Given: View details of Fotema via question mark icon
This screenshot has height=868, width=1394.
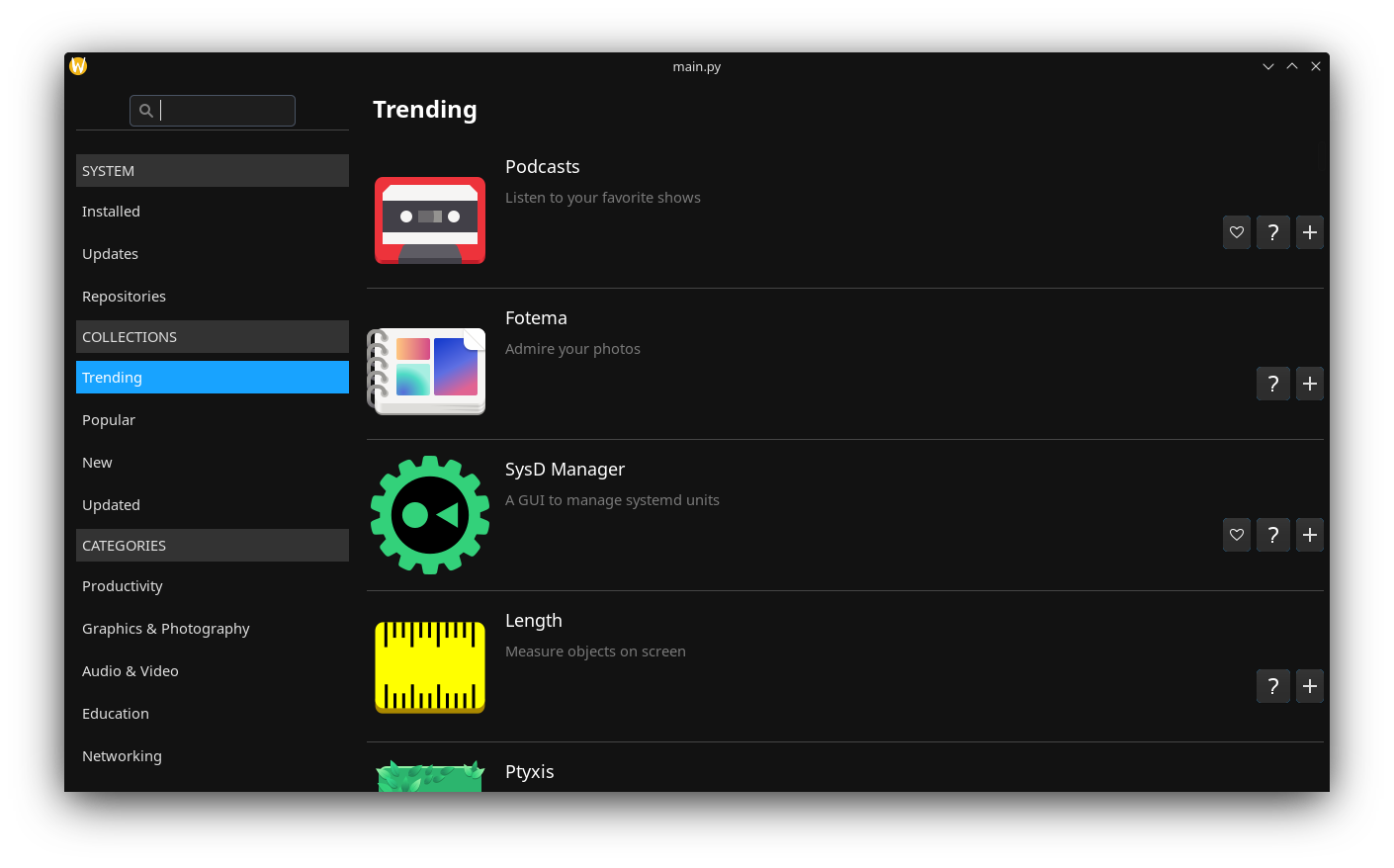Looking at the screenshot, I should 1272,383.
